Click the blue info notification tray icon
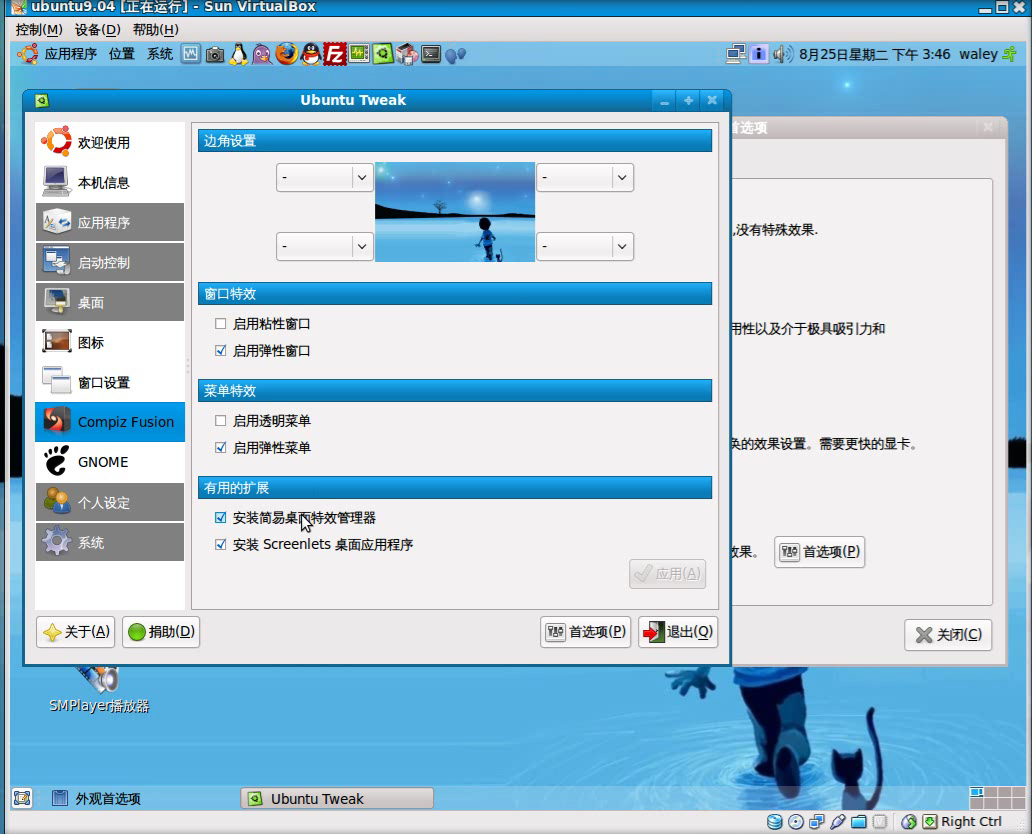The width and height of the screenshot is (1032, 834). [x=759, y=54]
